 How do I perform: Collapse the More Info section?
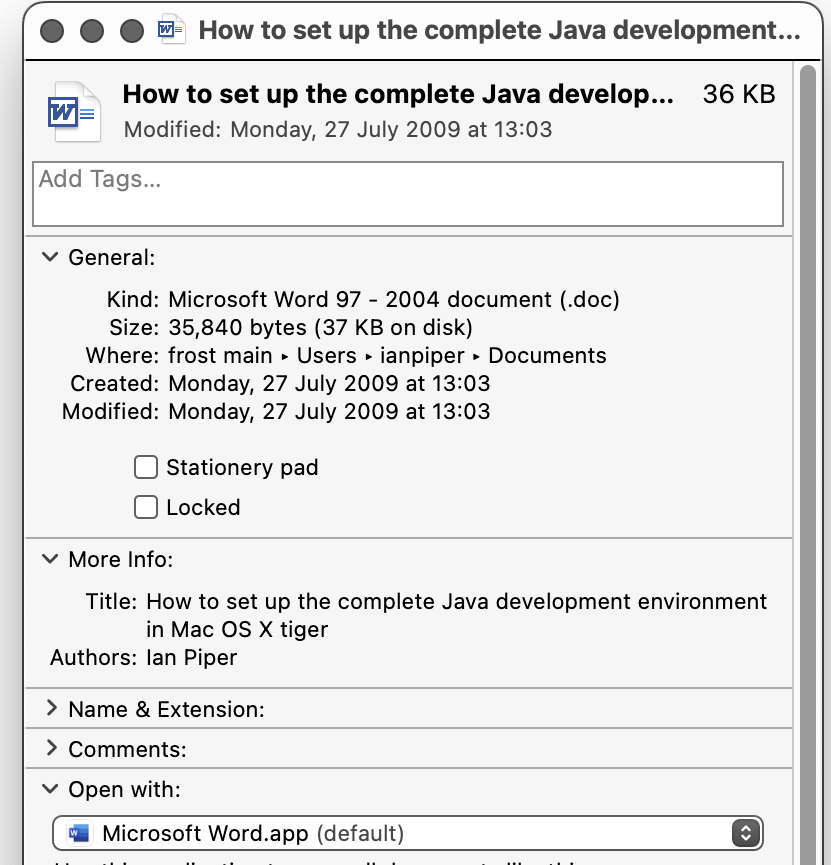click(x=50, y=559)
